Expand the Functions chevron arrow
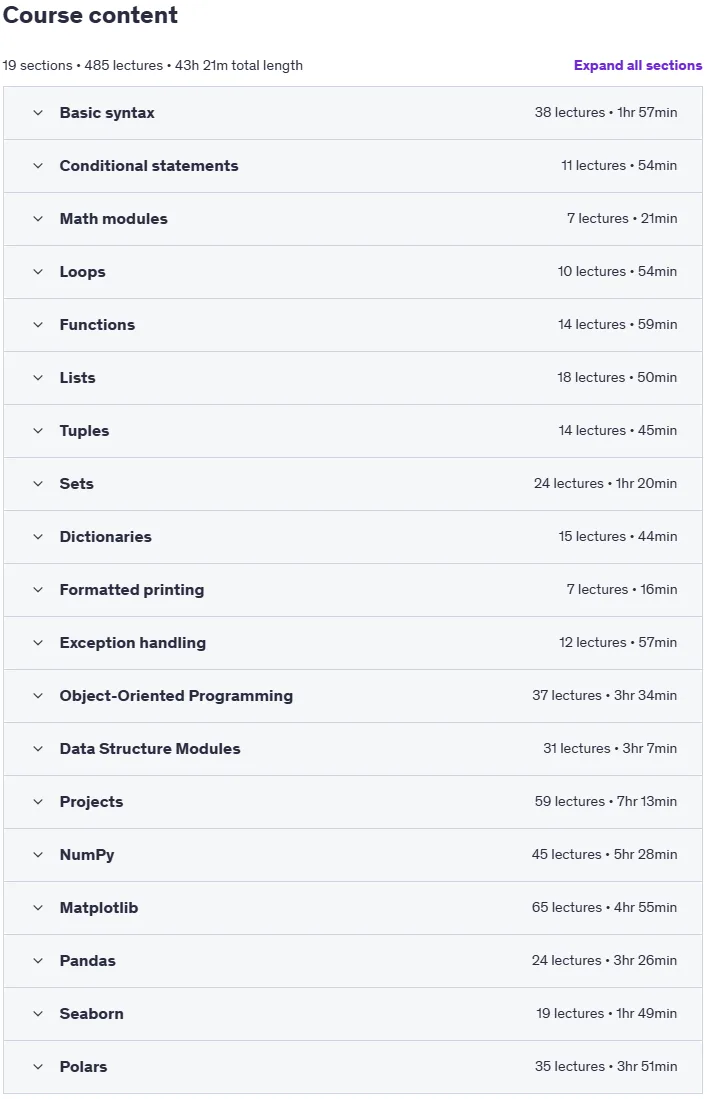Image resolution: width=707 pixels, height=1099 pixels. (38, 325)
